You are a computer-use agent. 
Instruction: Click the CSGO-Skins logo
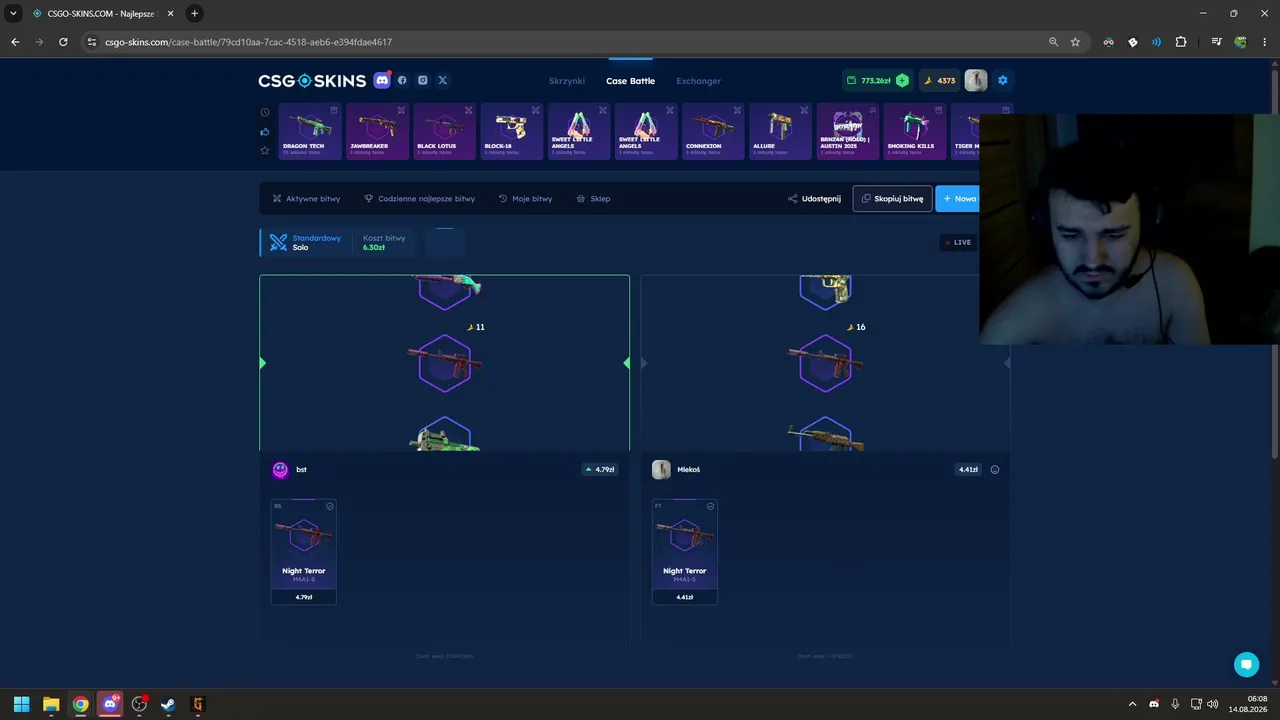[312, 80]
